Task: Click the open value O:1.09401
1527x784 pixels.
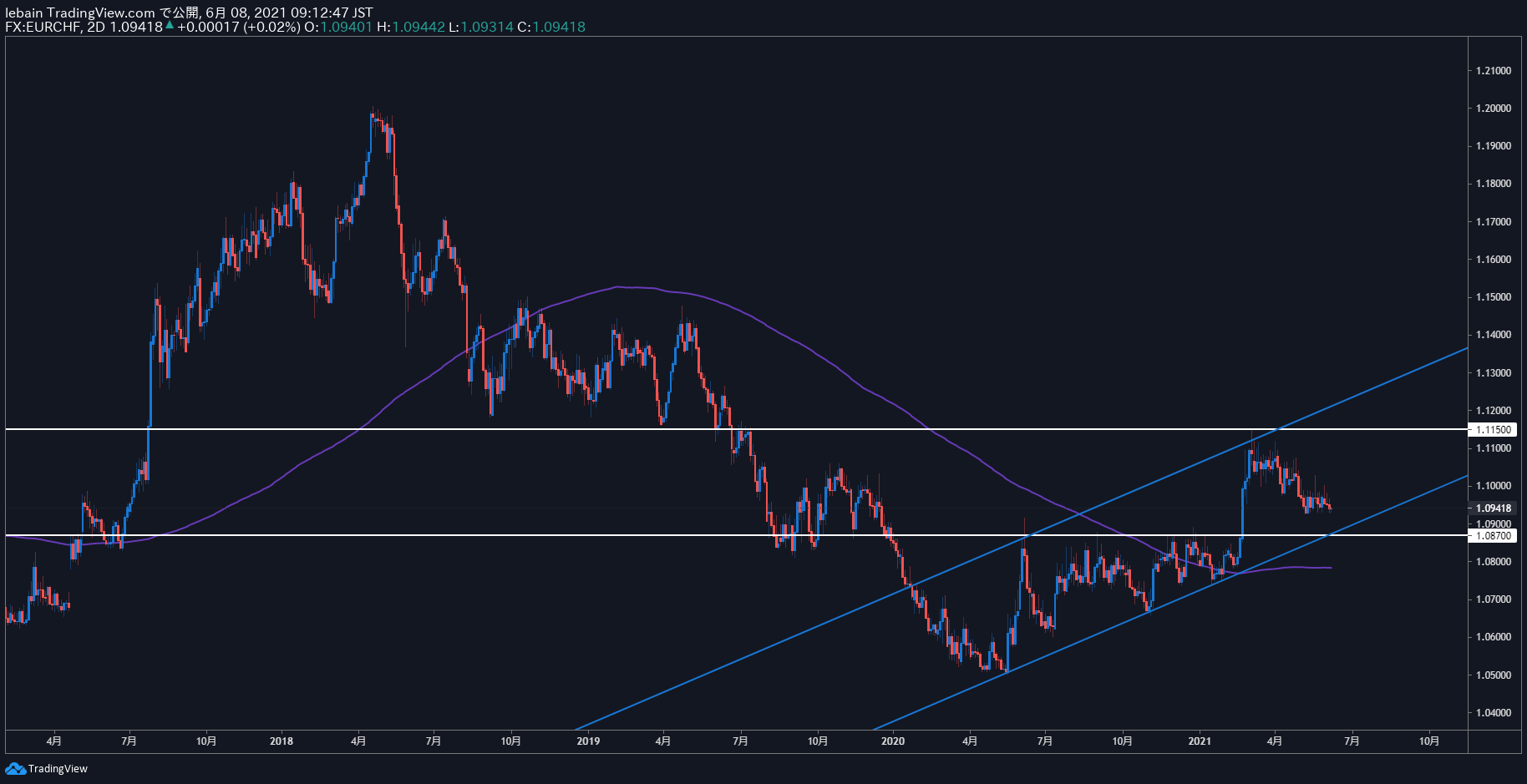Action: (x=338, y=27)
